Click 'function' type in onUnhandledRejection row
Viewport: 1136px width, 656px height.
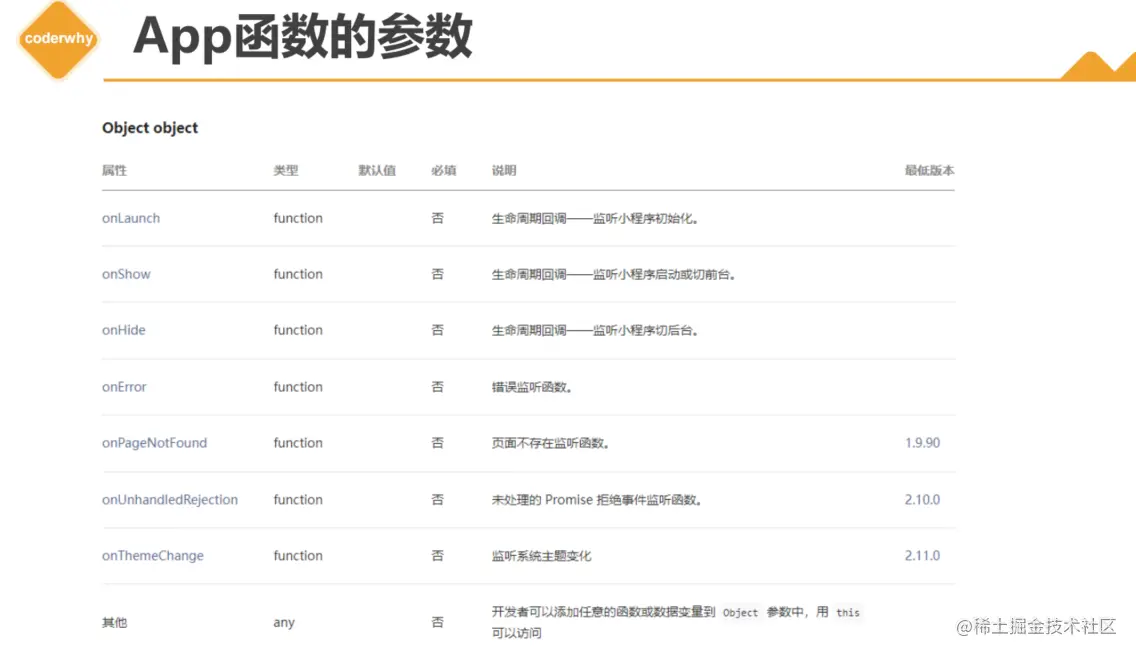pyautogui.click(x=298, y=499)
